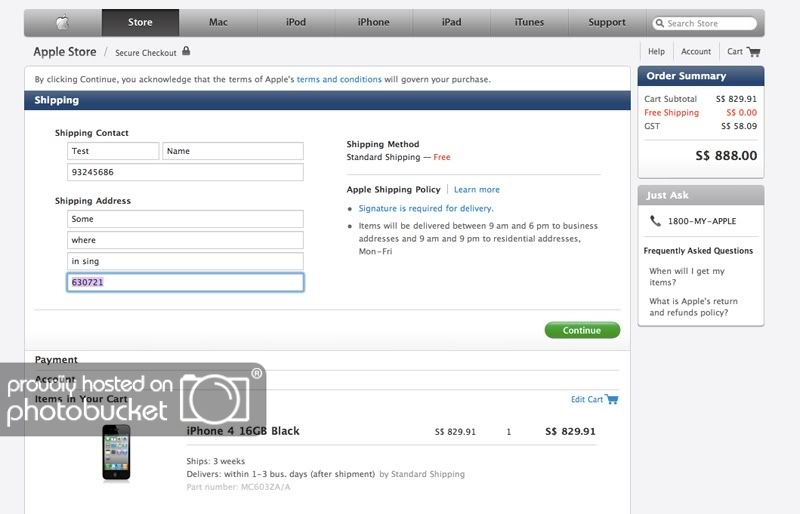Click the iPhone 4 16GB Black title
Image resolution: width=800 pixels, height=514 pixels.
pos(243,431)
